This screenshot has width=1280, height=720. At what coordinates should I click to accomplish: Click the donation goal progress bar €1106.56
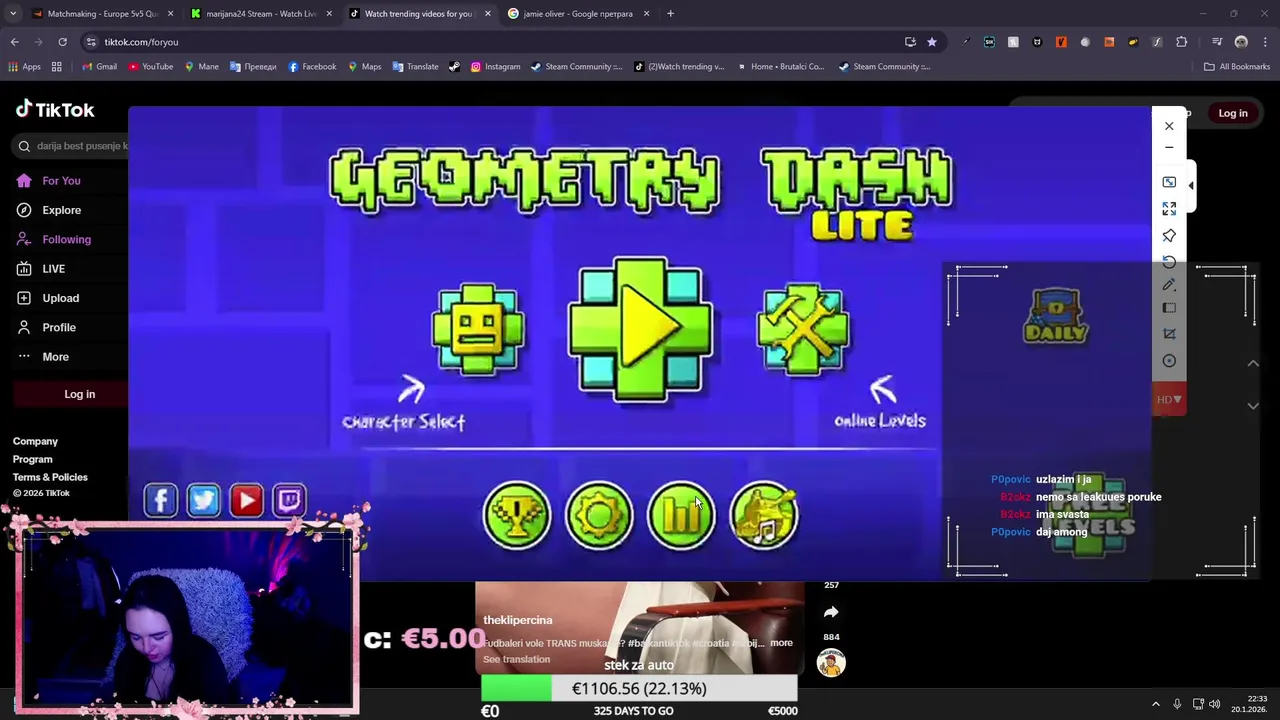tap(639, 688)
